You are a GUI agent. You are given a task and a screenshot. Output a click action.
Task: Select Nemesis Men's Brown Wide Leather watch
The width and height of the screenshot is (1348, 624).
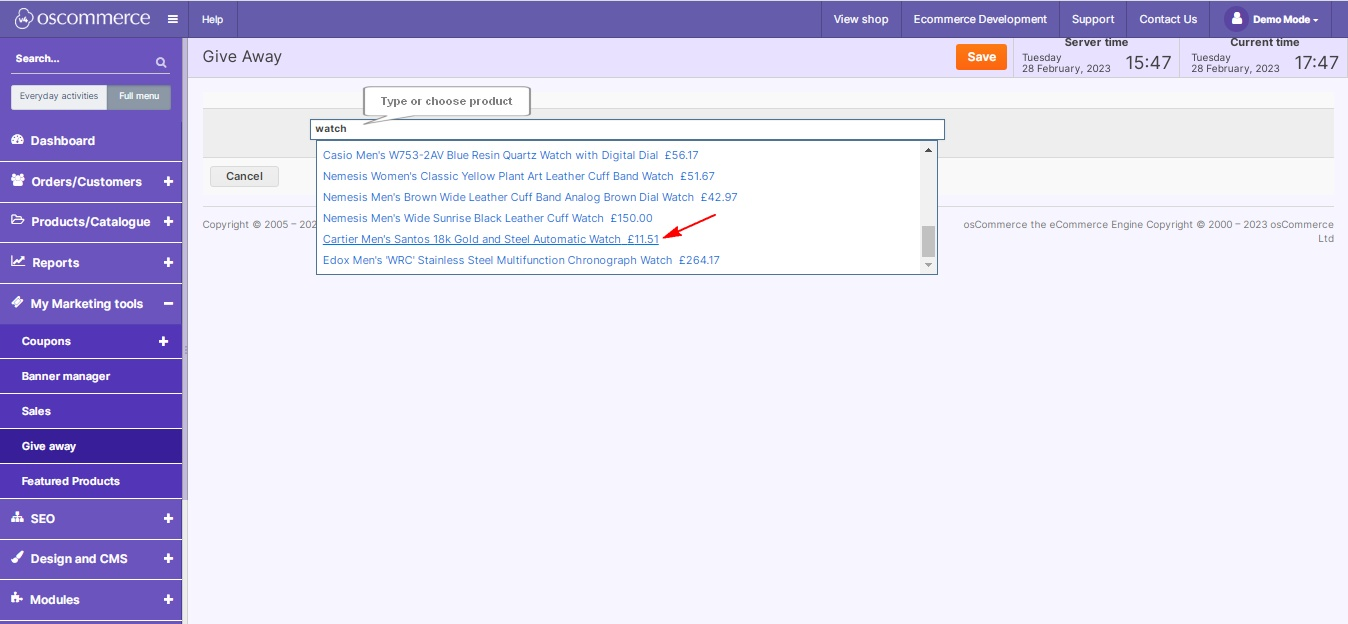point(530,197)
